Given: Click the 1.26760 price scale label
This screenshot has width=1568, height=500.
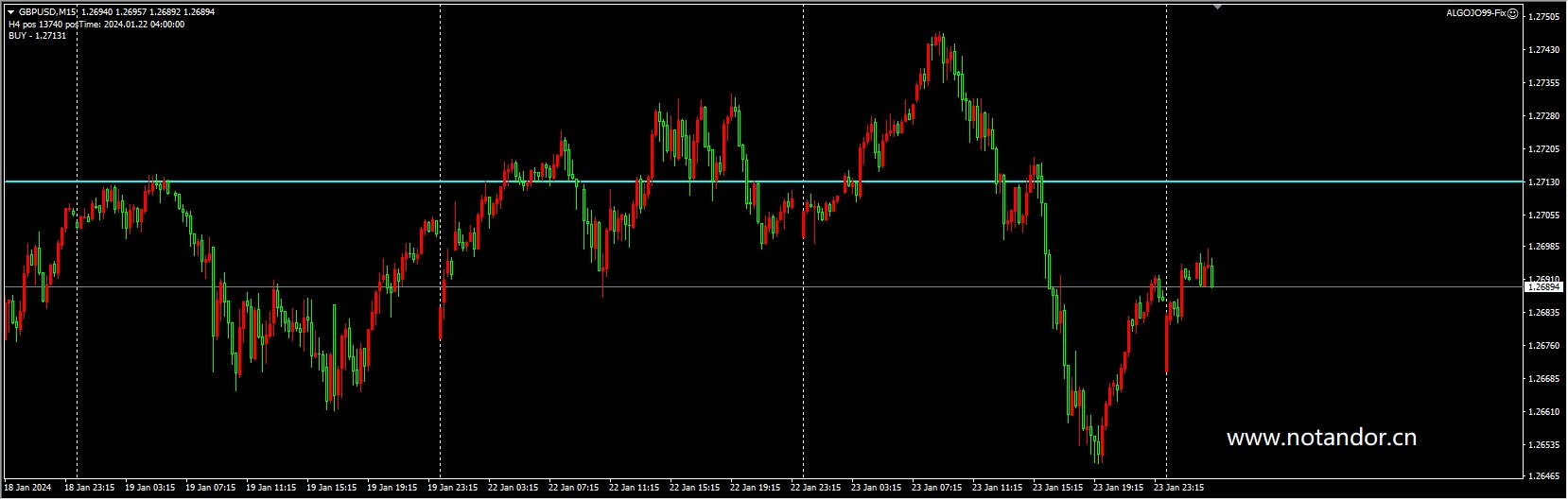Looking at the screenshot, I should [x=1544, y=346].
